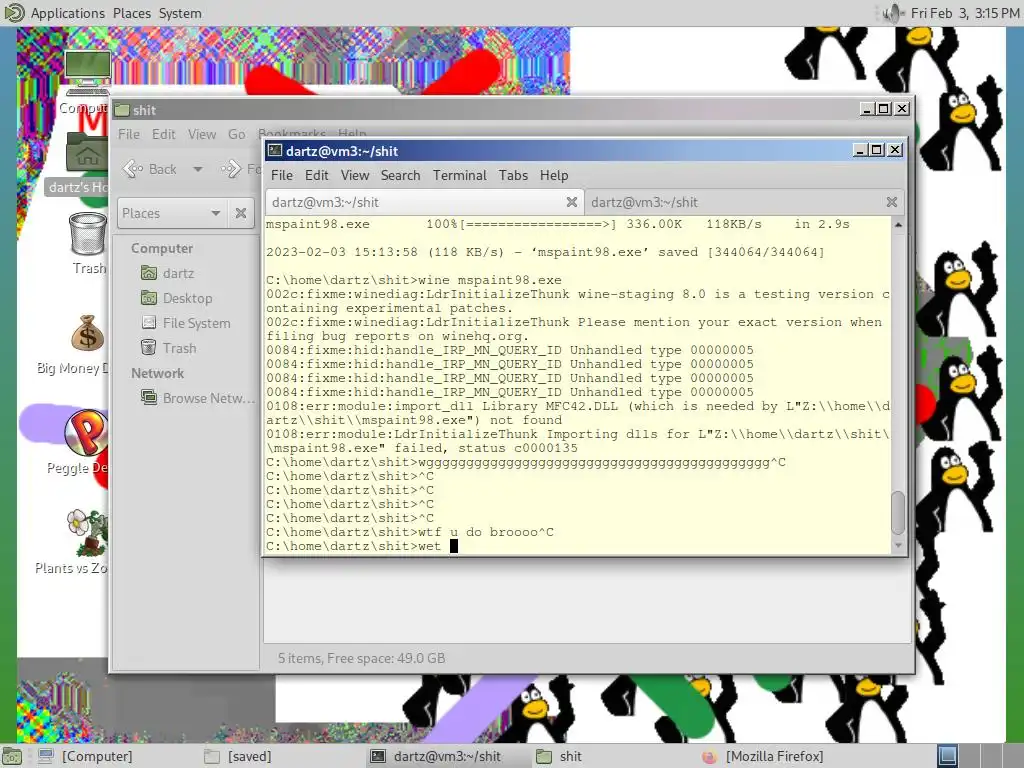Open Help menu in terminal window
This screenshot has width=1024, height=768.
554,176
